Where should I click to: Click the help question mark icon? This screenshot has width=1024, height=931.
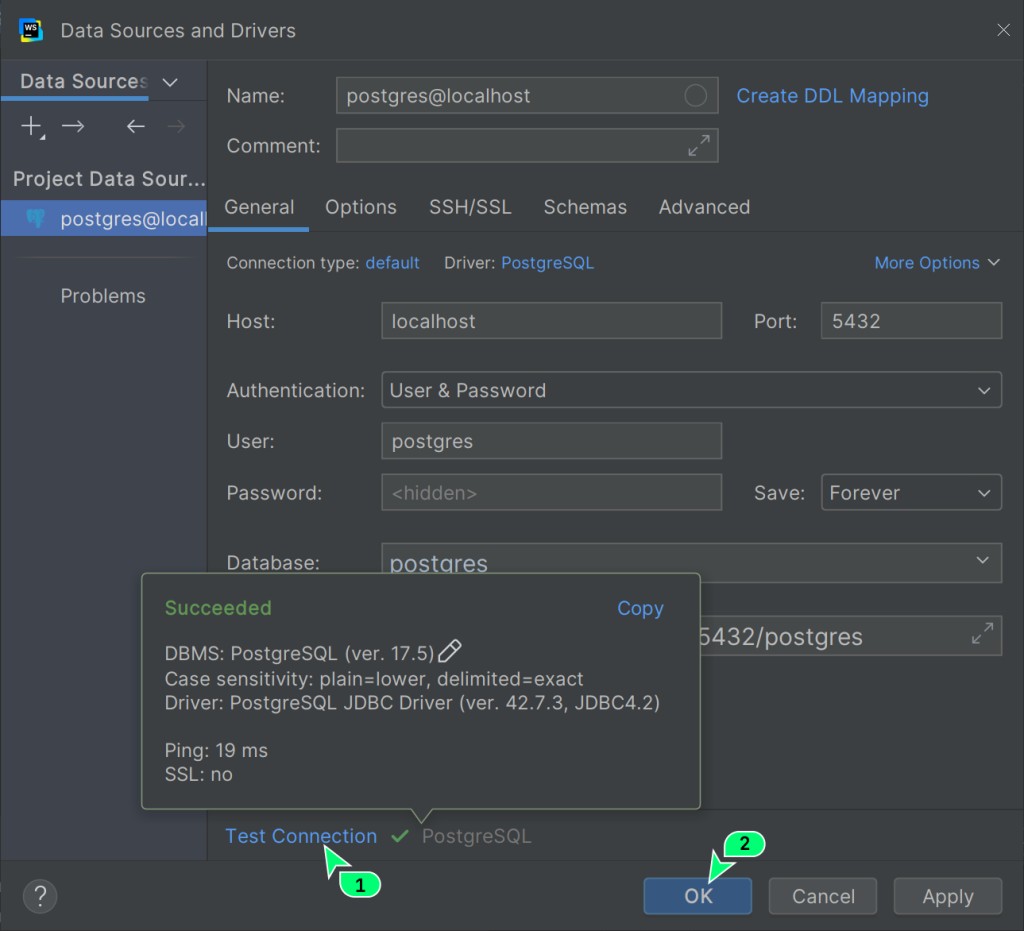coord(40,895)
